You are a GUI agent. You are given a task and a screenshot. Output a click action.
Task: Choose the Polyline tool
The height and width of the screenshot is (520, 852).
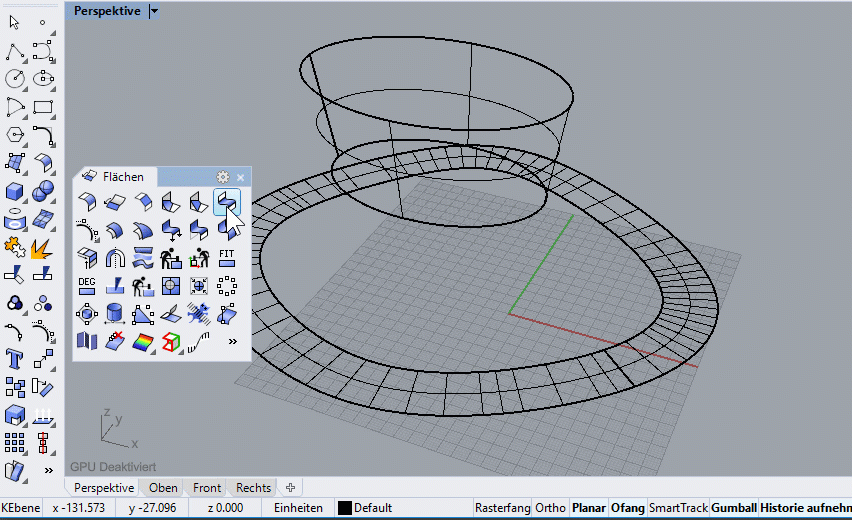pyautogui.click(x=15, y=52)
